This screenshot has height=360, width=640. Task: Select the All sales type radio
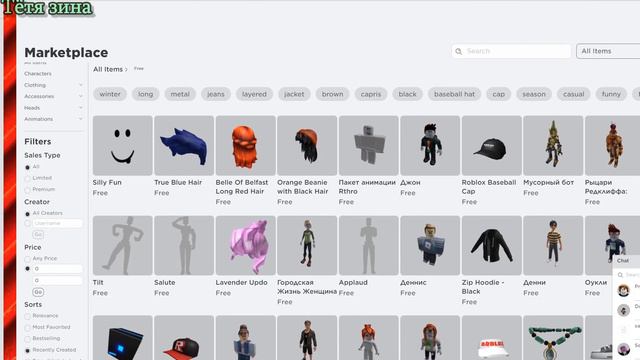click(27, 167)
